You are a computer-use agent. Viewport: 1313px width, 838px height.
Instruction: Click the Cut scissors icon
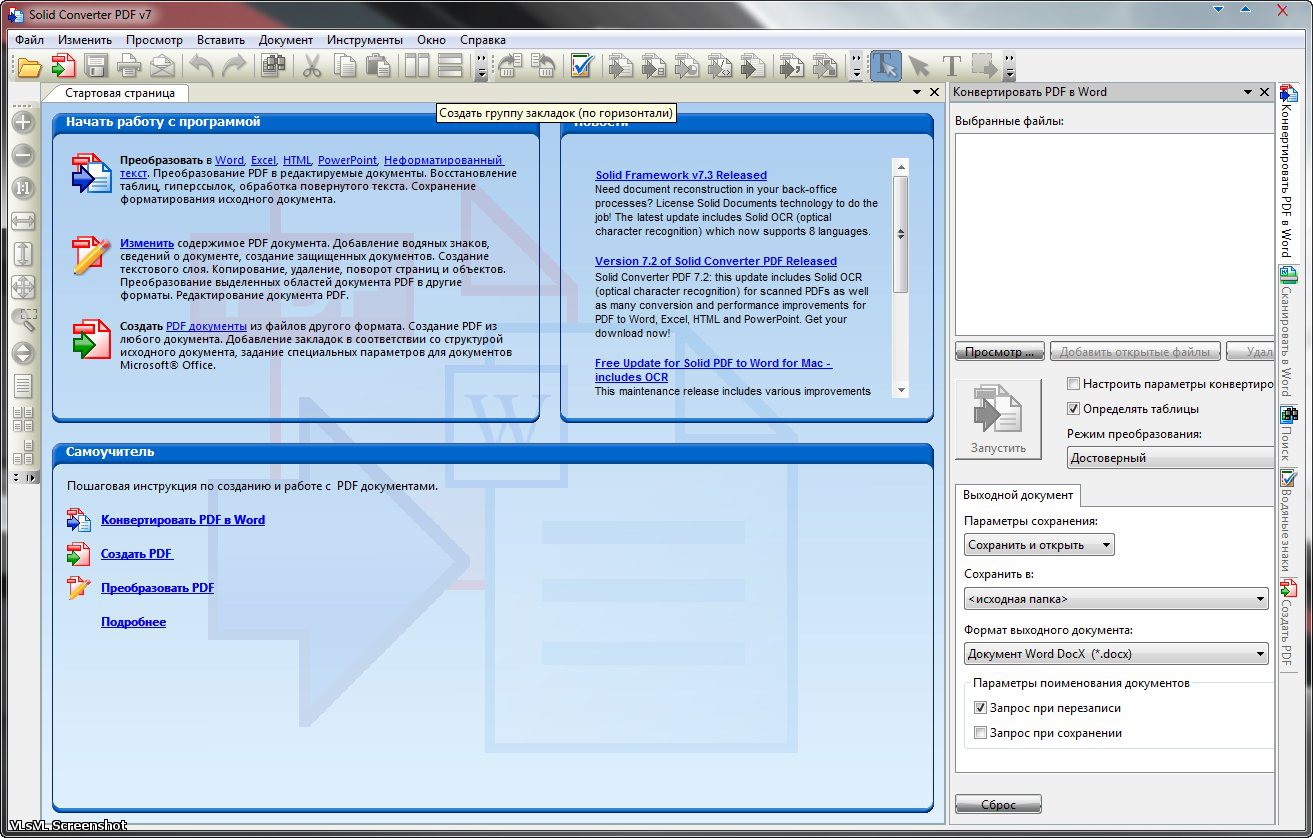click(312, 67)
